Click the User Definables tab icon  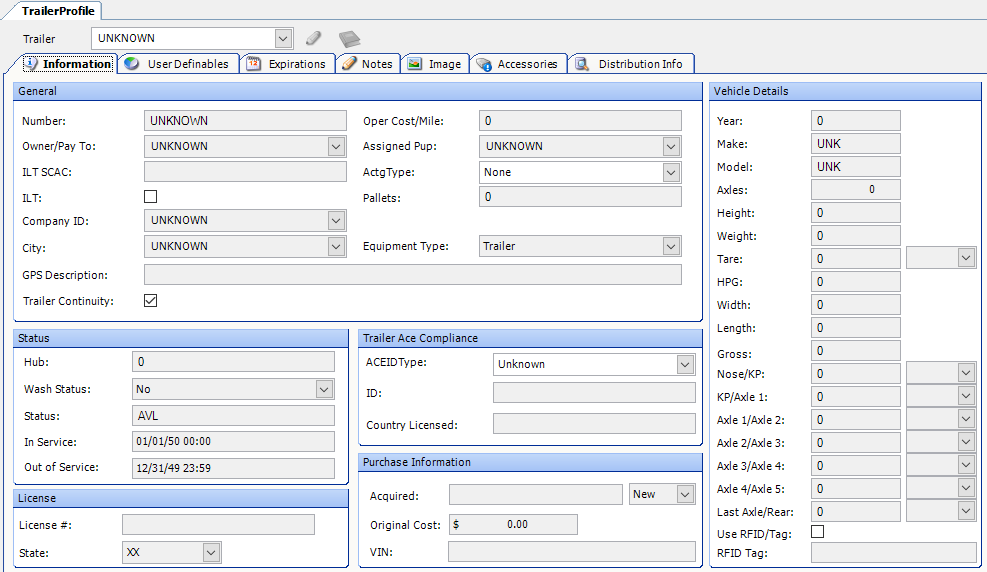tap(132, 64)
